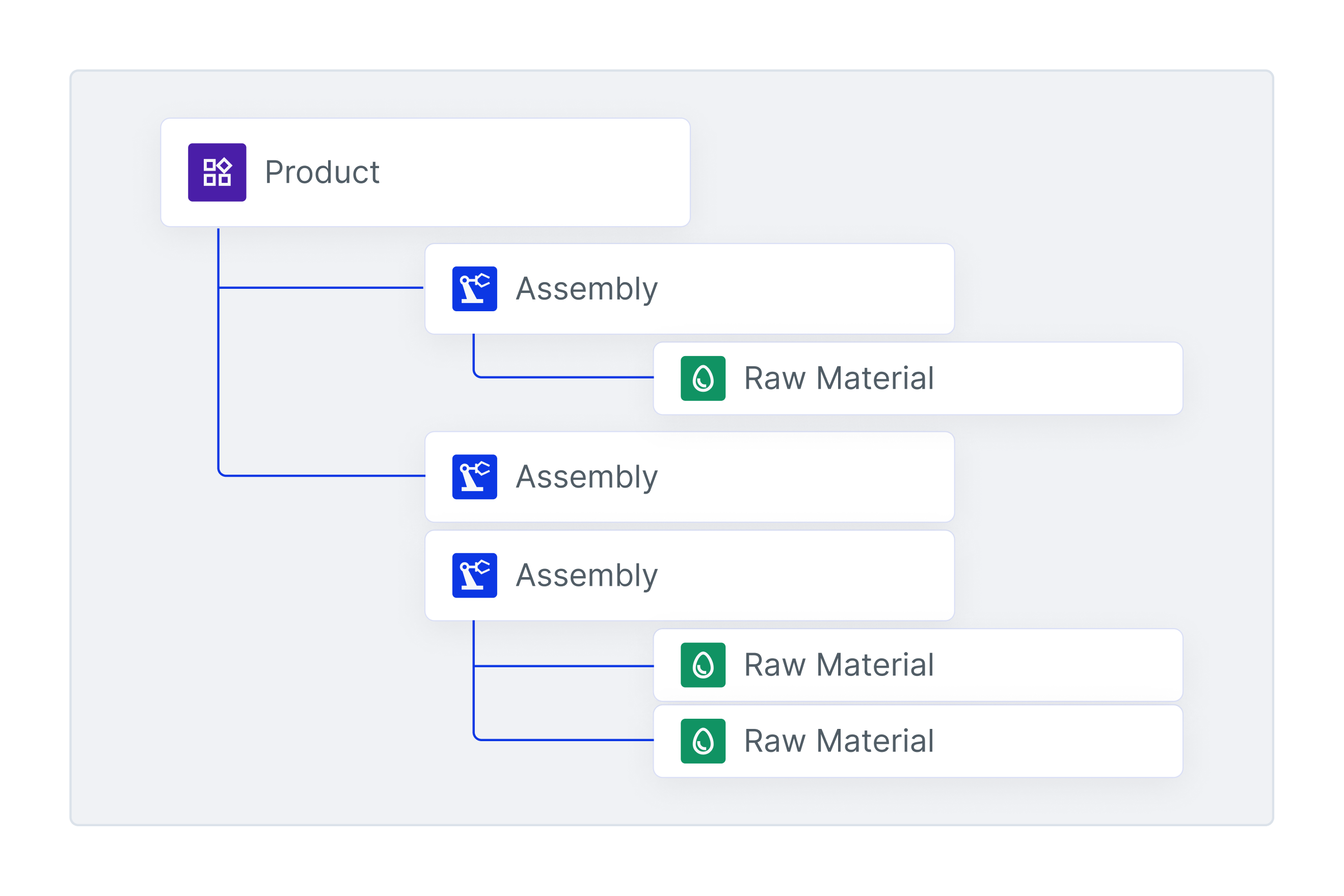Click connector line from Product to topmost Assembly

coord(320,287)
